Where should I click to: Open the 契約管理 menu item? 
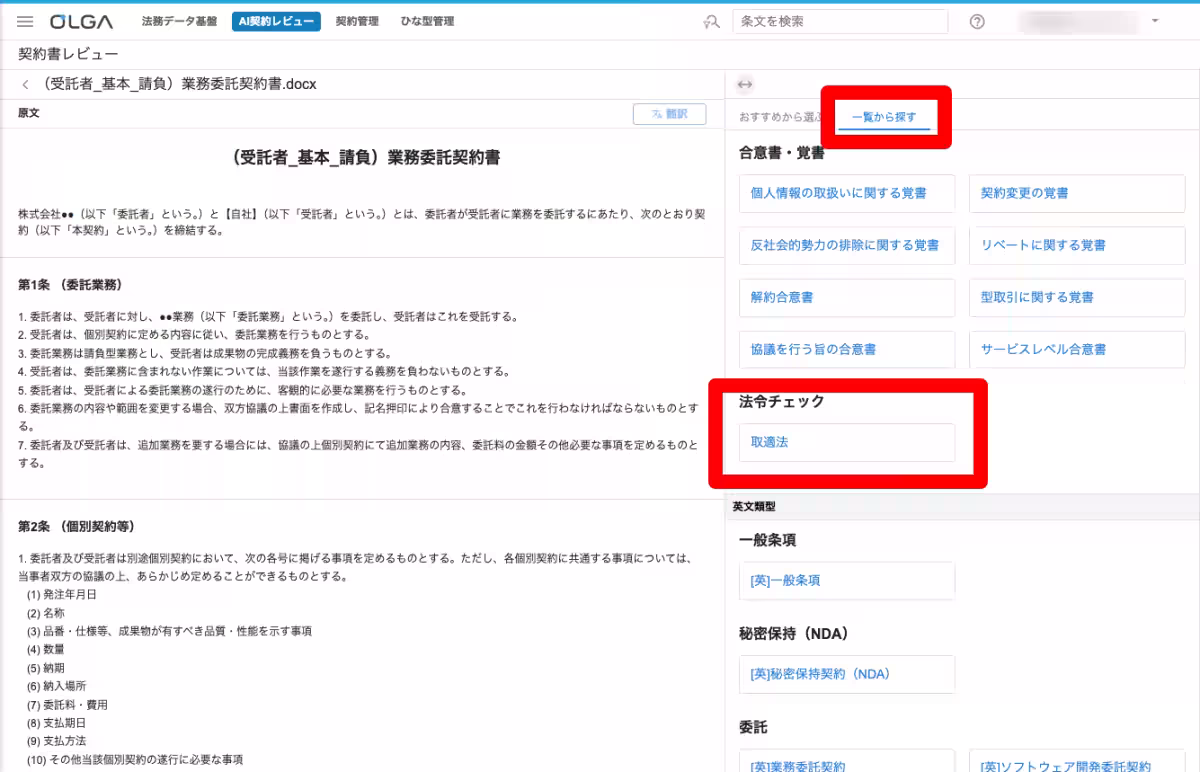click(x=358, y=20)
